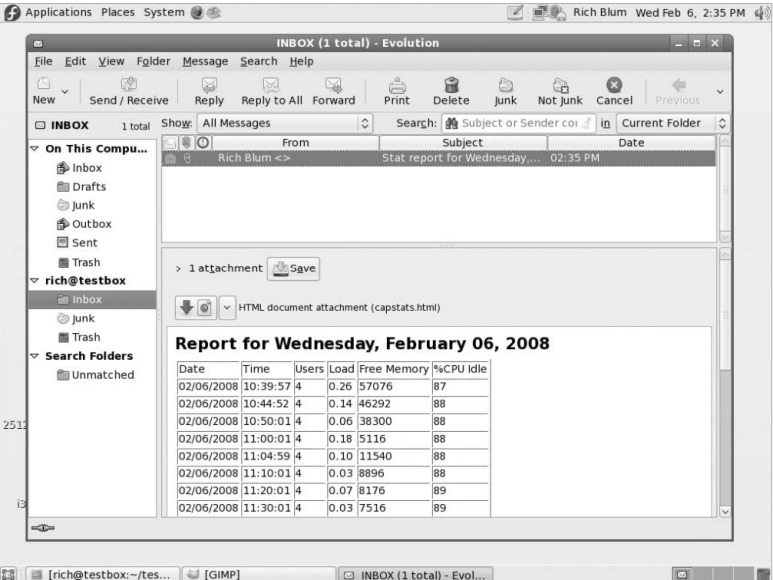Click the message preview vertical scrollbar
Viewport: 773px width, 580px height.
coord(725,382)
